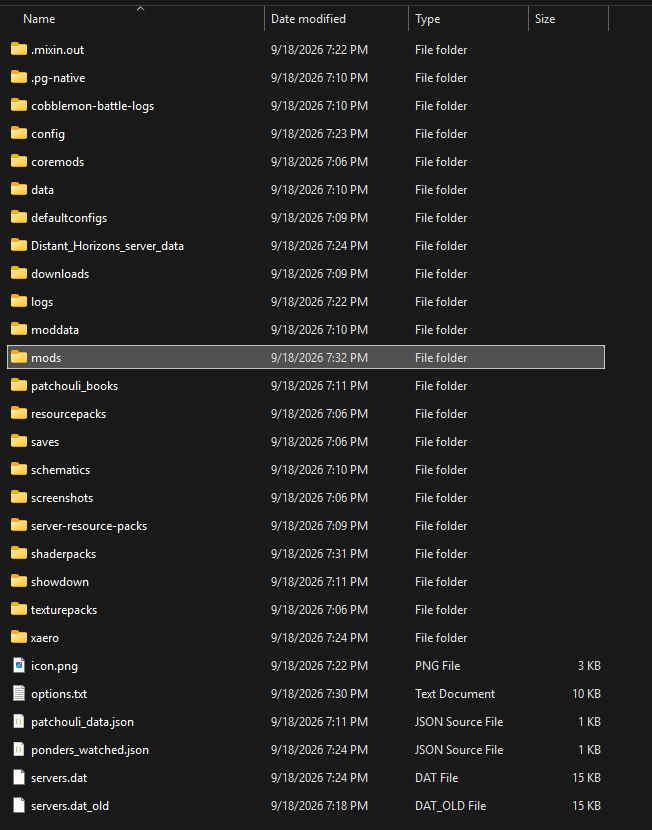Click the icon.png image file icon
This screenshot has height=830, width=652.
coord(19,665)
